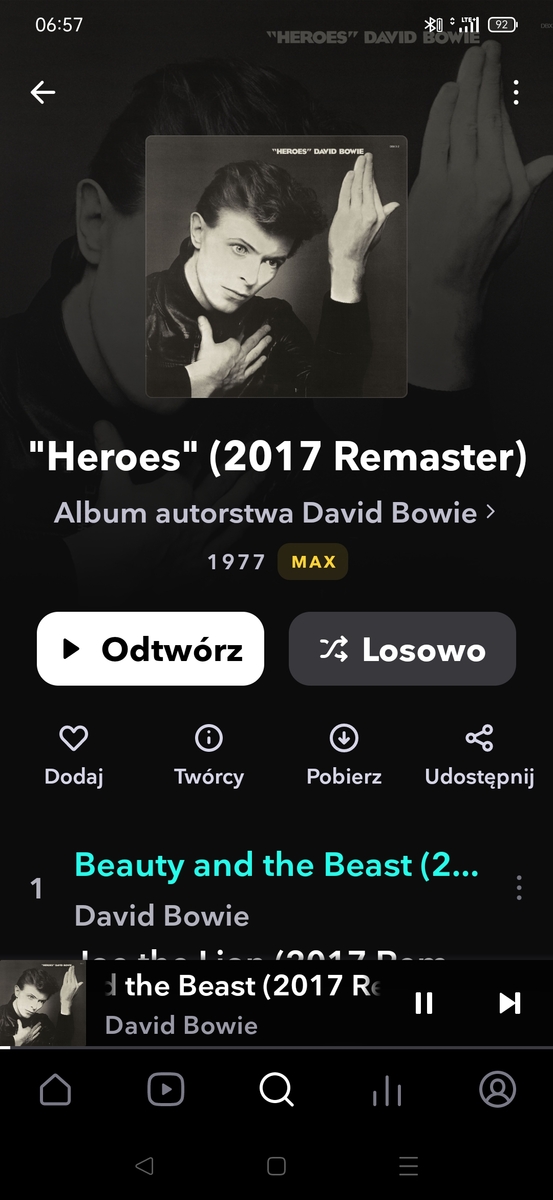Play album with Odtwórz button
Image resolution: width=553 pixels, height=1200 pixels.
151,649
